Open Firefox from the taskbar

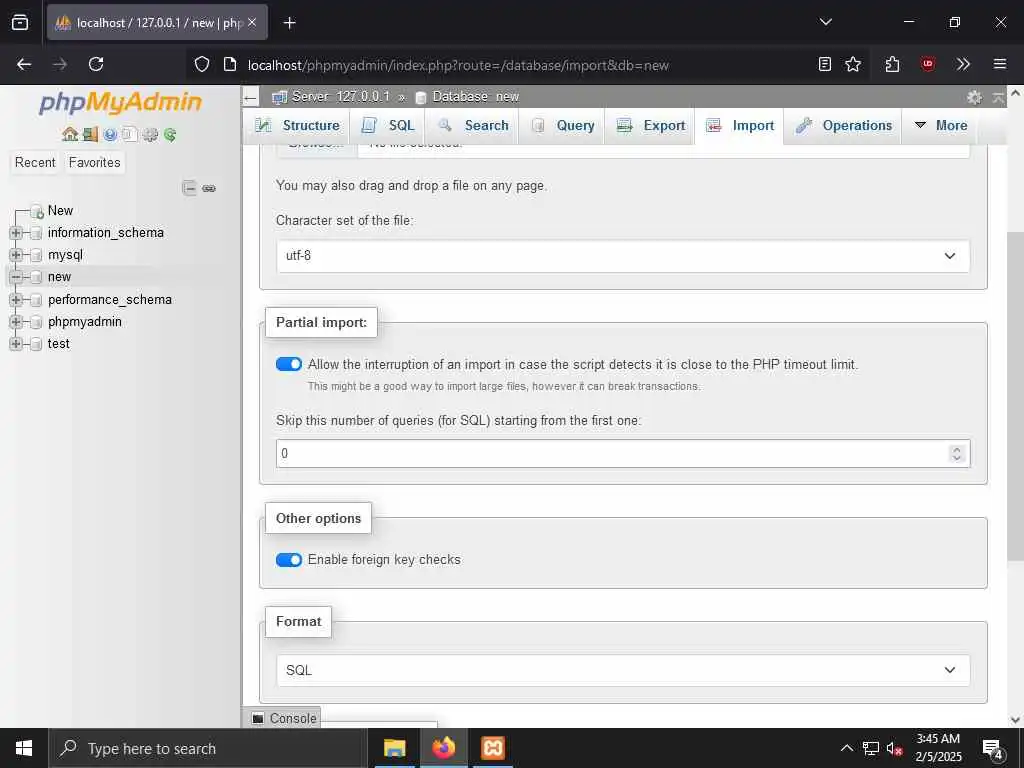pyautogui.click(x=443, y=748)
